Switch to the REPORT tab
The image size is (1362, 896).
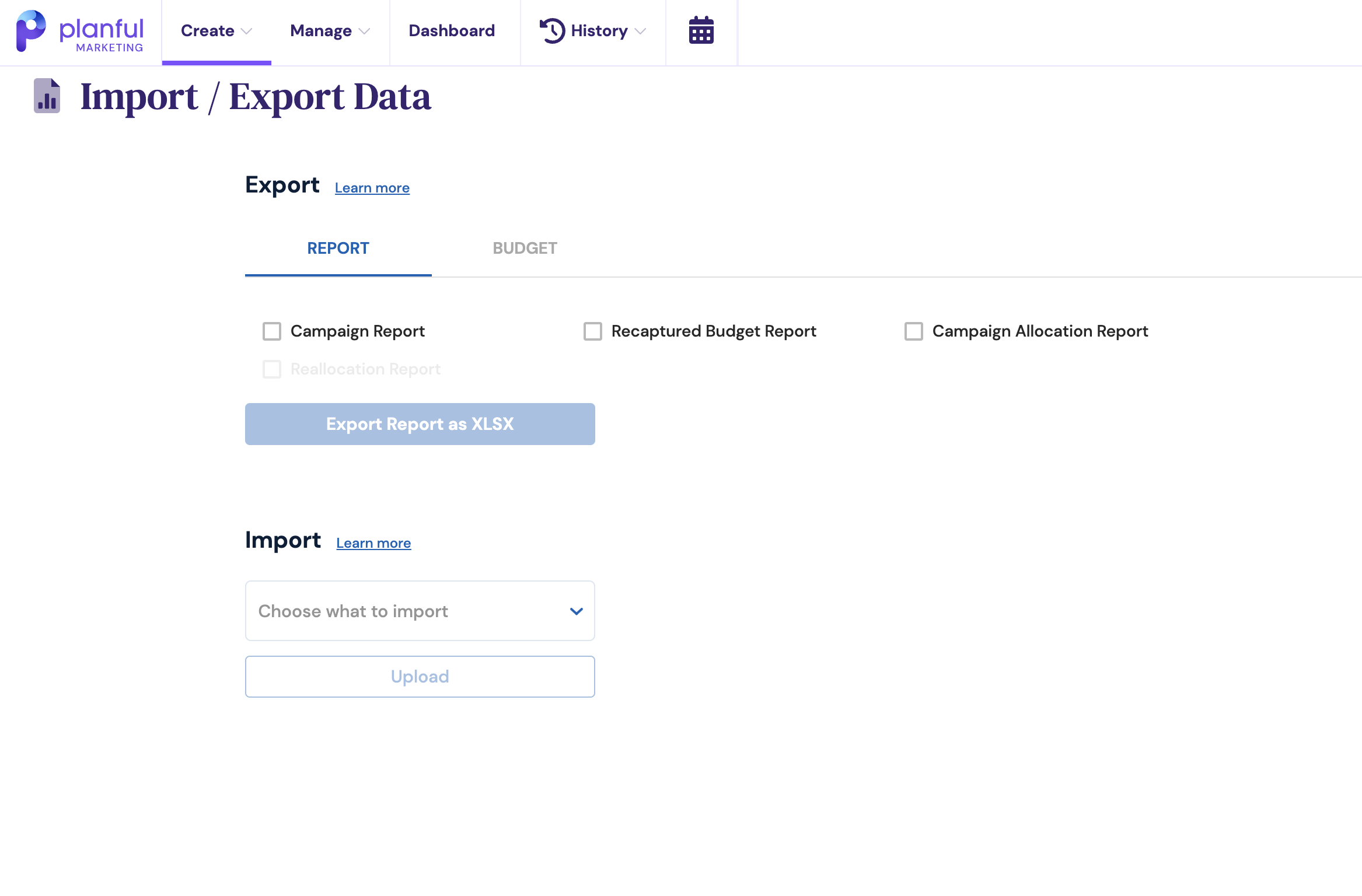338,249
